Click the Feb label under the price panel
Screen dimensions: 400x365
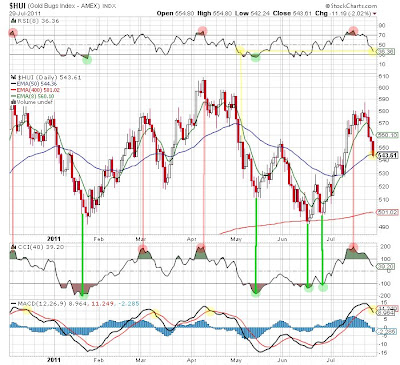click(99, 239)
